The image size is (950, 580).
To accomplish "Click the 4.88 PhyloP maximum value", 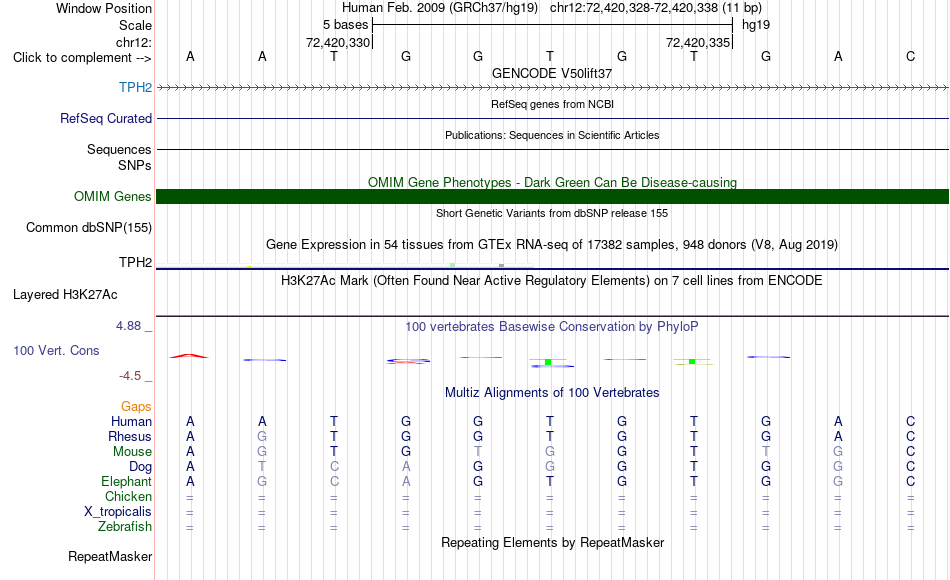I will pos(128,325).
